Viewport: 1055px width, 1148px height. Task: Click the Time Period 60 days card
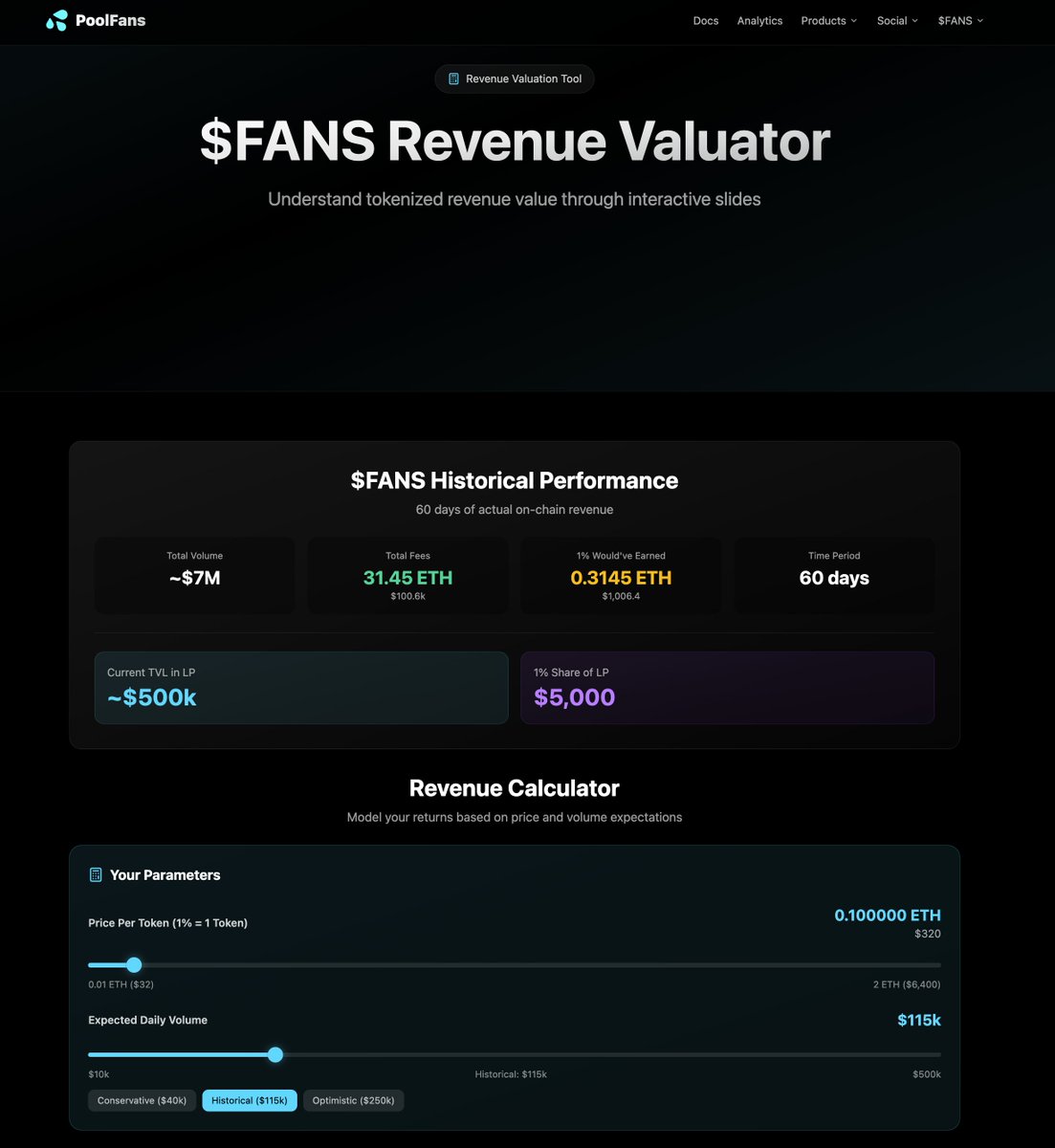834,575
